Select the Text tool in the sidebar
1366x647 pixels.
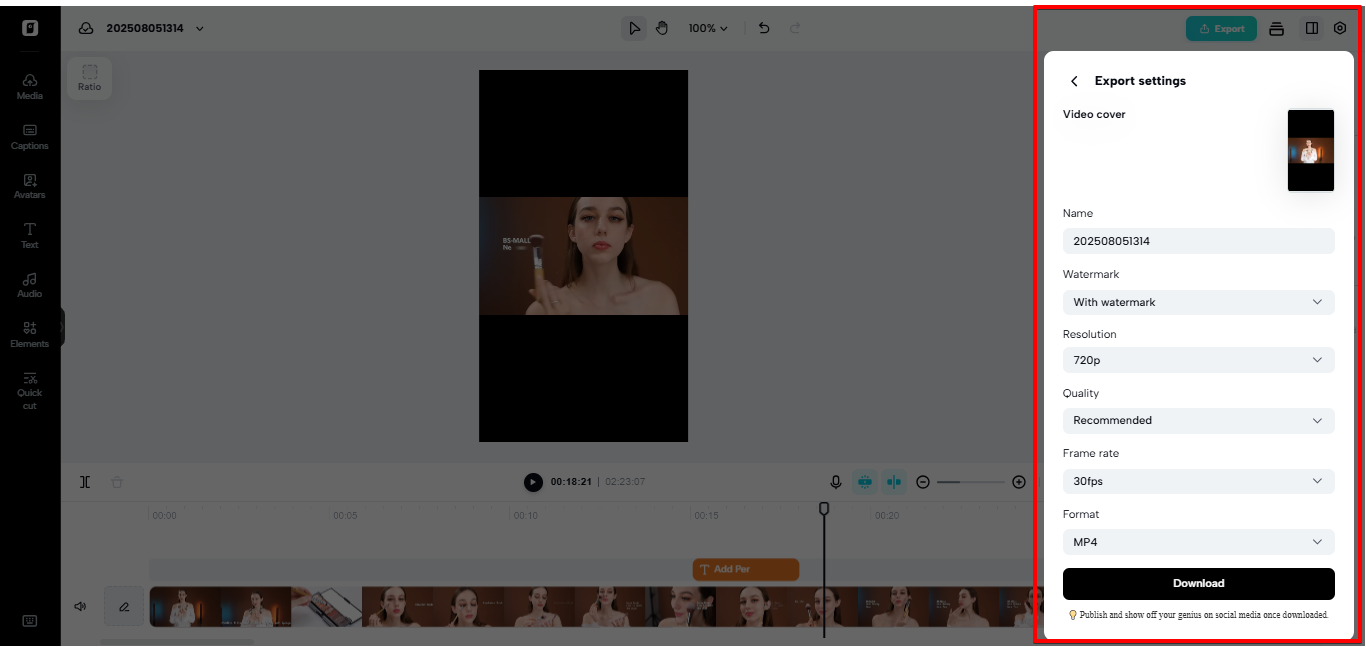[x=29, y=235]
